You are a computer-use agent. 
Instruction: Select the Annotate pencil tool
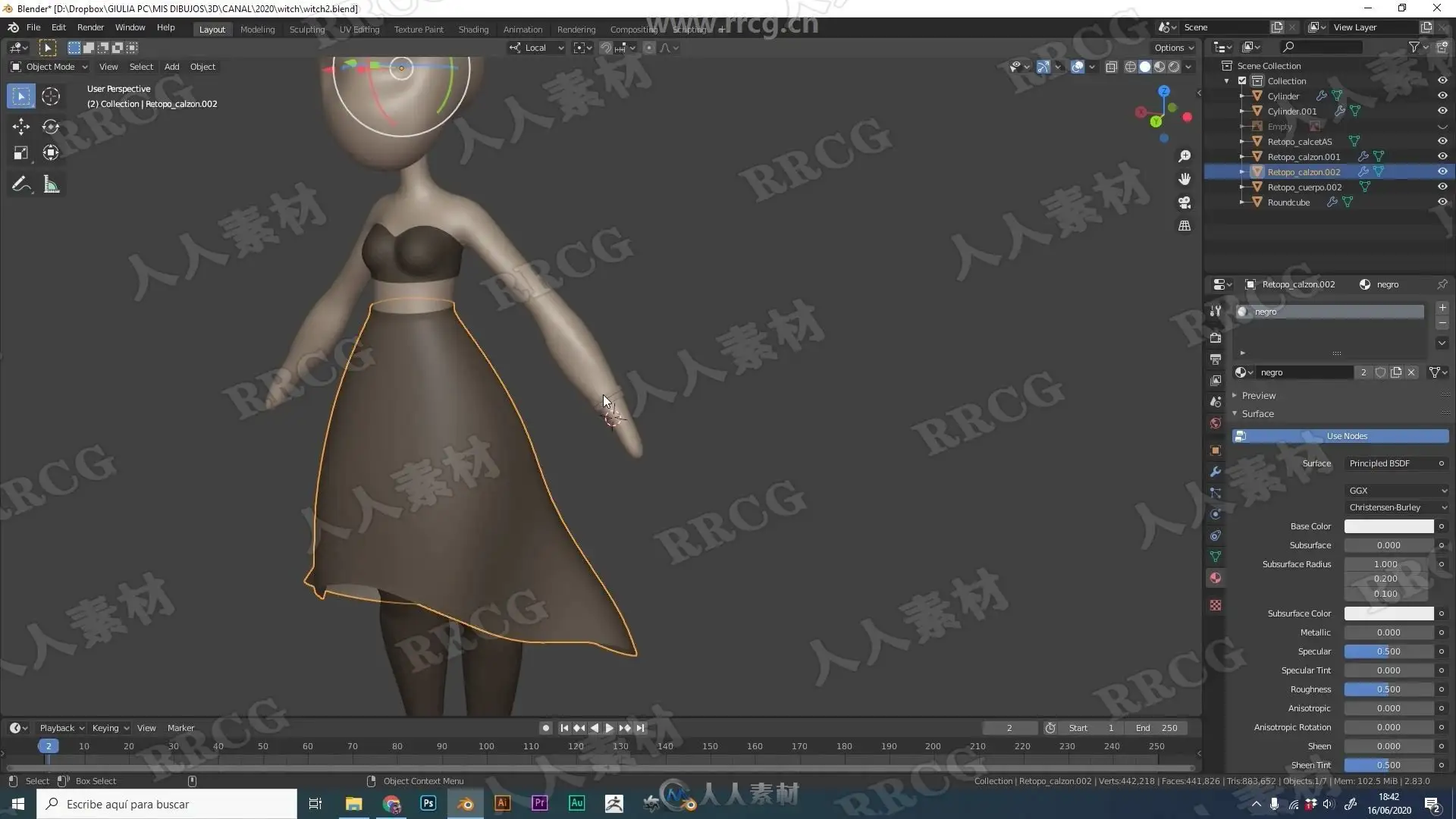click(20, 184)
